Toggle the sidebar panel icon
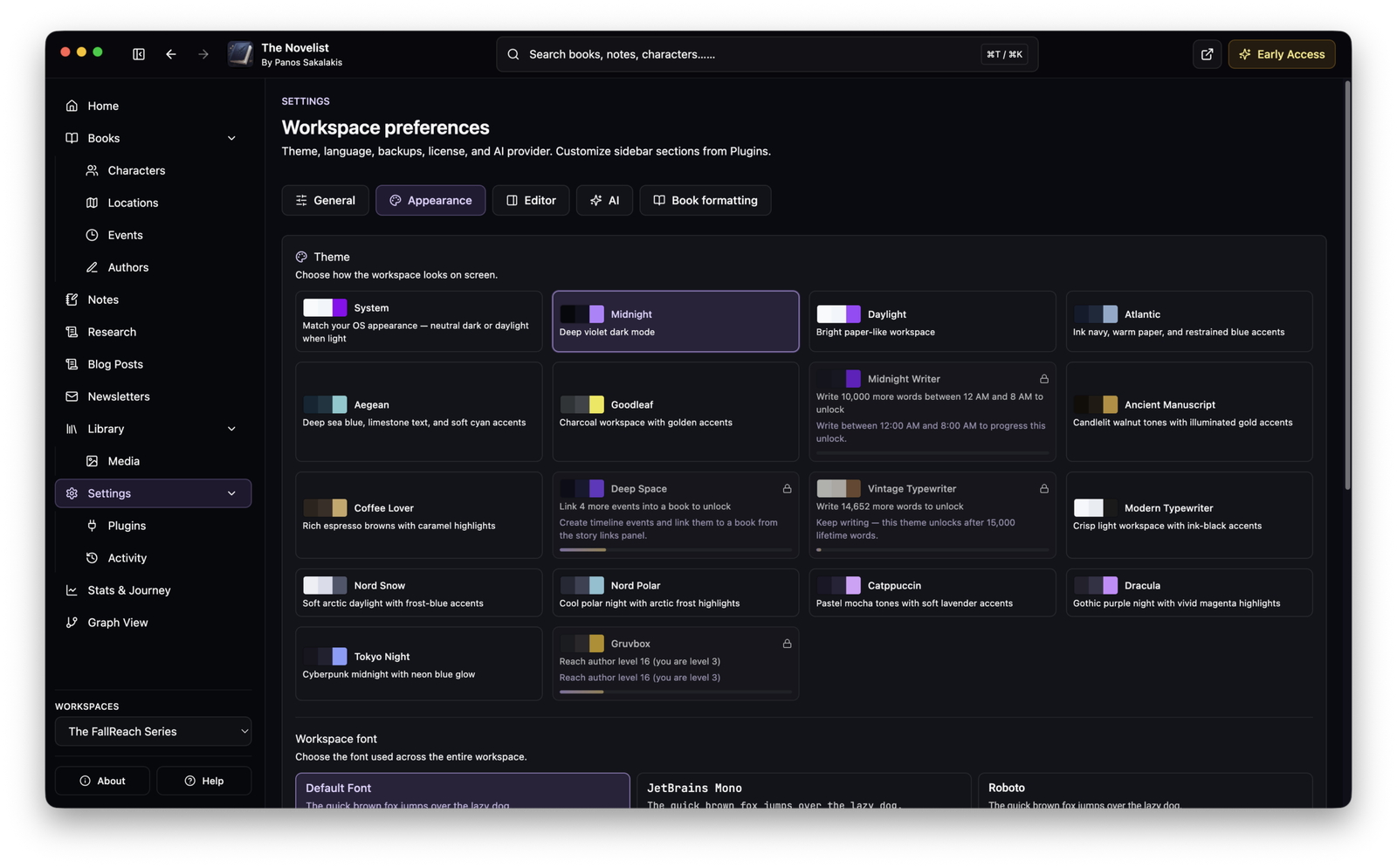This screenshot has width=1397, height=868. [x=139, y=54]
